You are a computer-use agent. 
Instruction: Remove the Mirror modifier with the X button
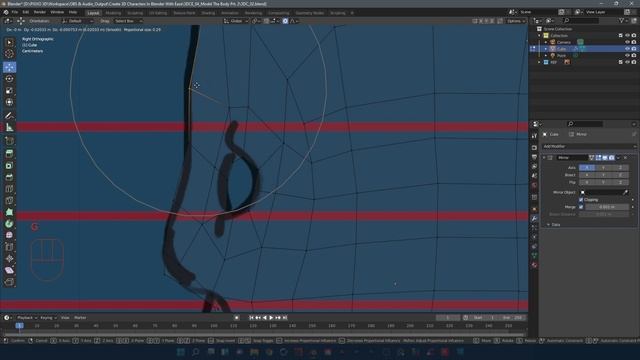tap(625, 158)
